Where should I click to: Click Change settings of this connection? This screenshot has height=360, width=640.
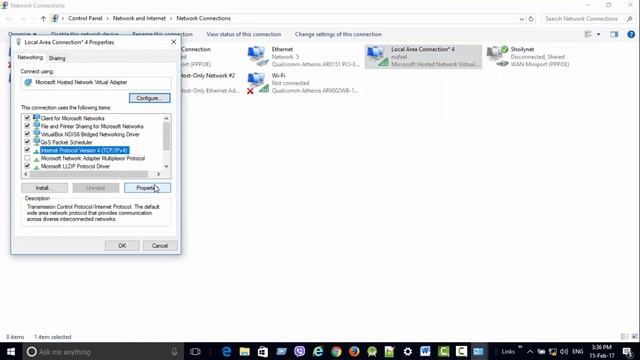click(338, 34)
